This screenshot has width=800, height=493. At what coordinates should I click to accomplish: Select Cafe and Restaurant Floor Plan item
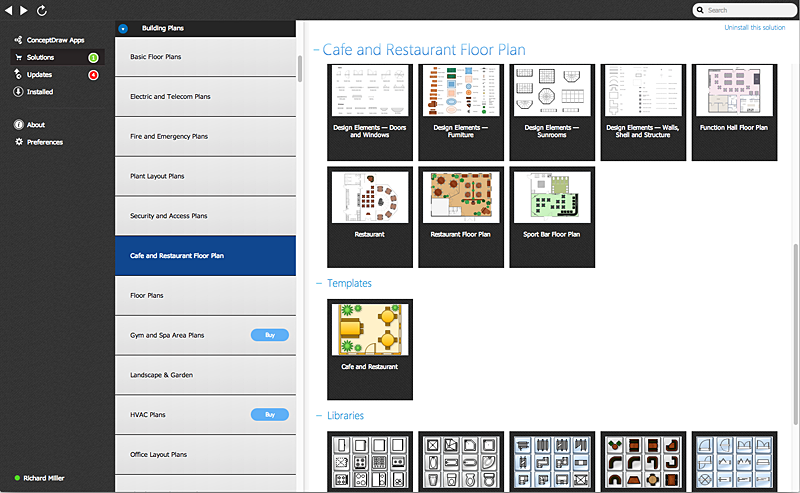click(x=205, y=256)
